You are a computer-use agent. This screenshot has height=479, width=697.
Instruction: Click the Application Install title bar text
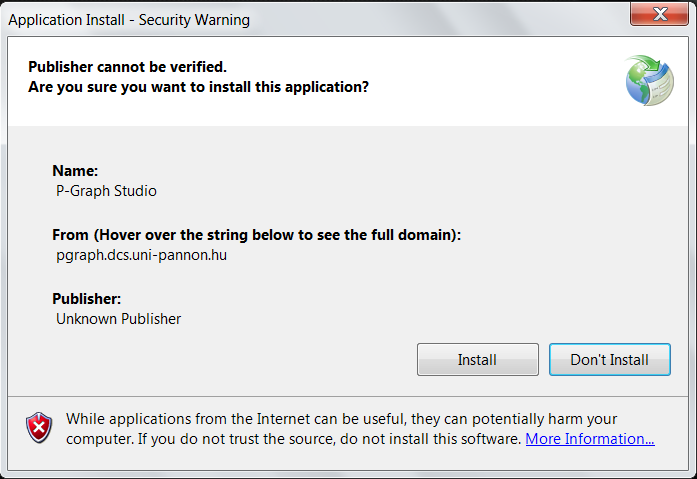[x=129, y=20]
